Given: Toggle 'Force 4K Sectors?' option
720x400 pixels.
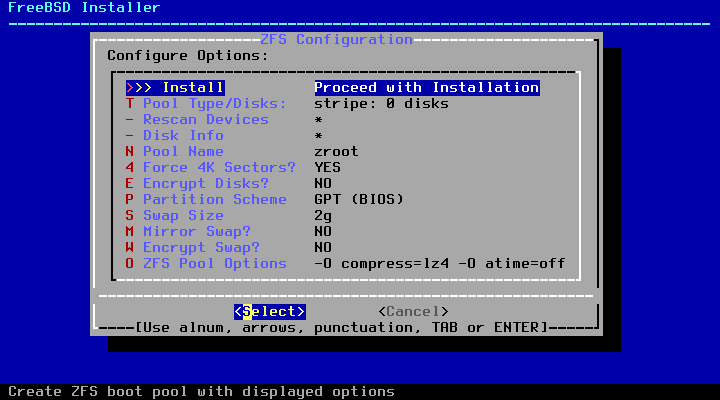Looking at the screenshot, I should 219,168.
